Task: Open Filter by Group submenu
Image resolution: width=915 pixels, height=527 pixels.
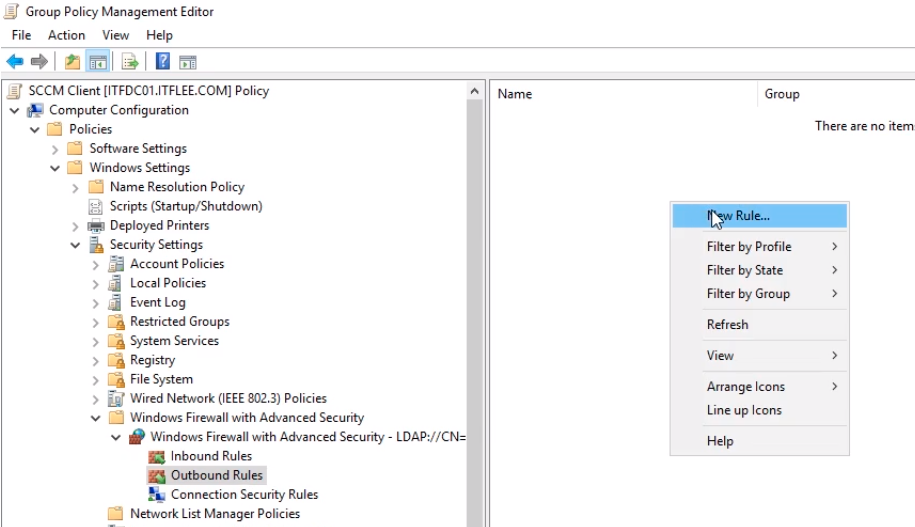Action: 760,294
